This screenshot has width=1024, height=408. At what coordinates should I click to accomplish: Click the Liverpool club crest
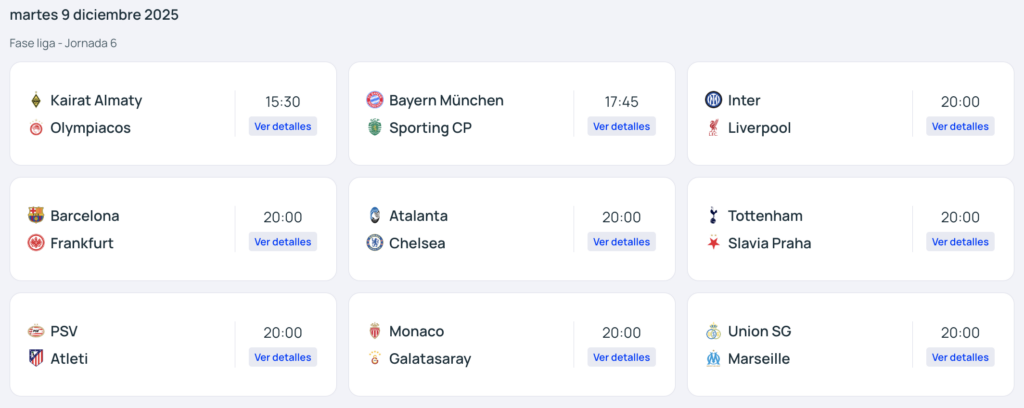click(x=714, y=128)
